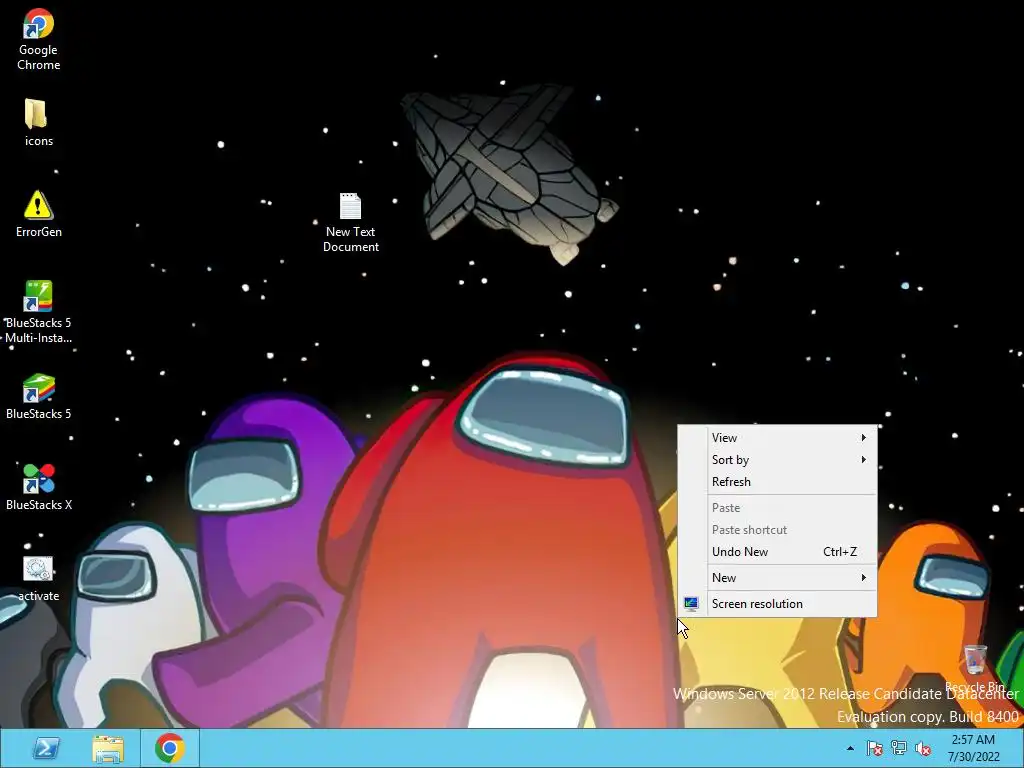This screenshot has height=768, width=1024.
Task: Select the BlueStacks 5 desktop shortcut
Action: point(39,396)
